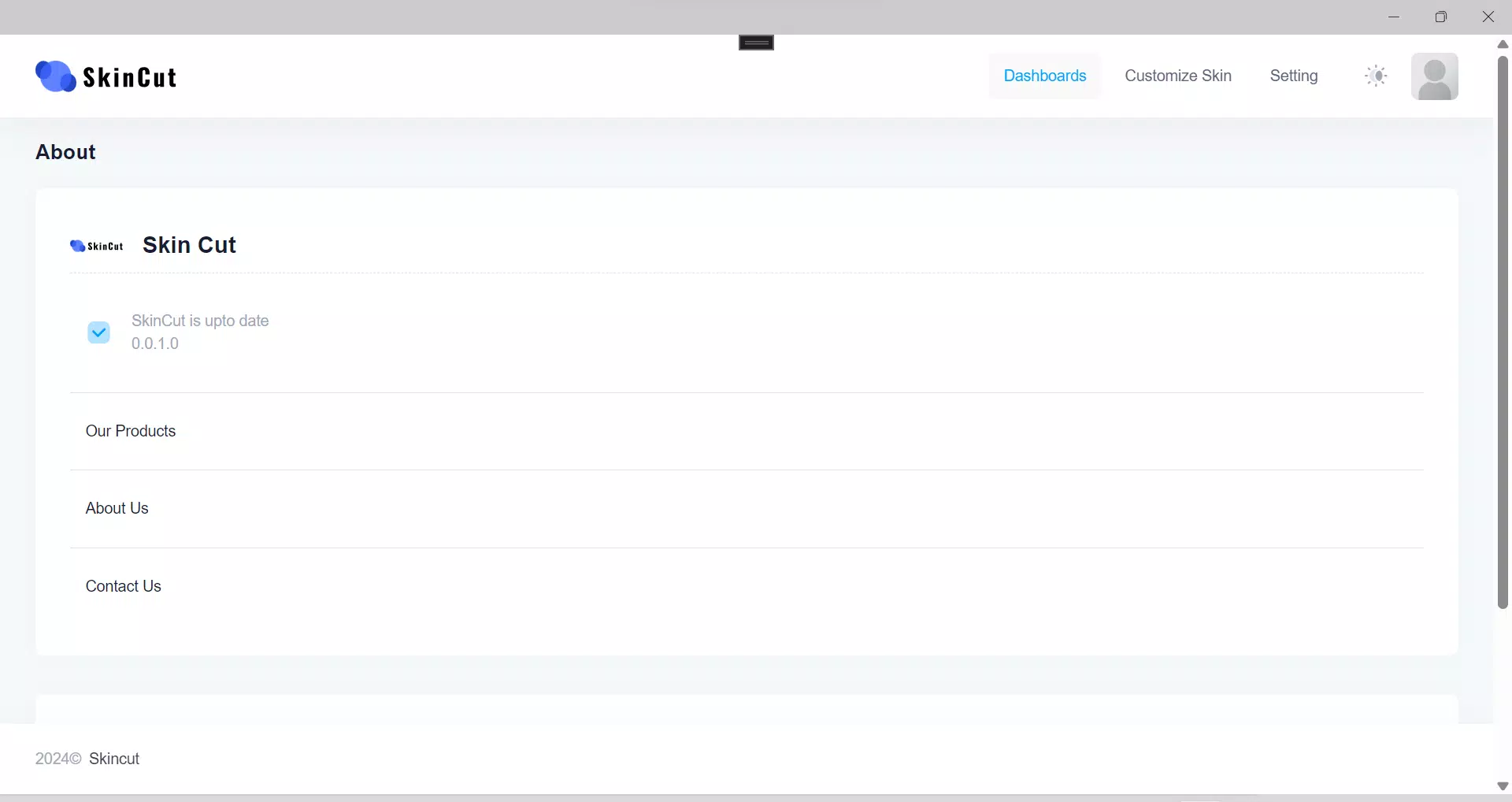
Task: Click the Skincut footer link
Action: tap(114, 759)
